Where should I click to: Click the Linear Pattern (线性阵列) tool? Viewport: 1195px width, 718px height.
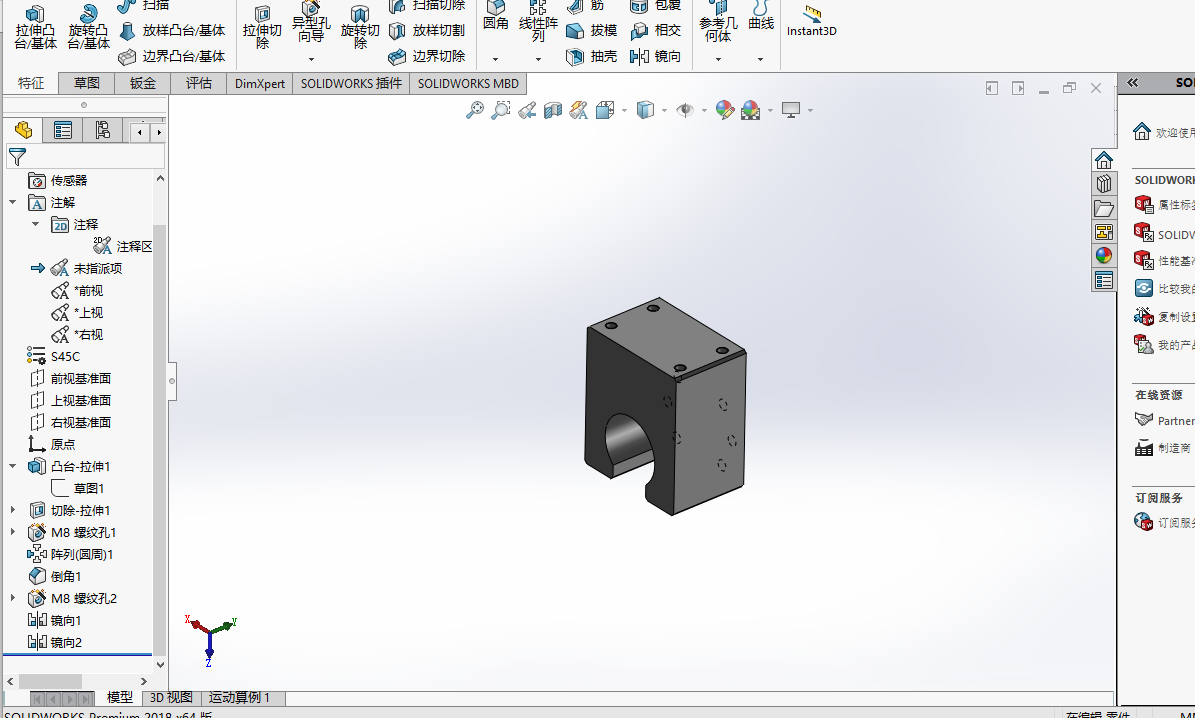tap(538, 21)
